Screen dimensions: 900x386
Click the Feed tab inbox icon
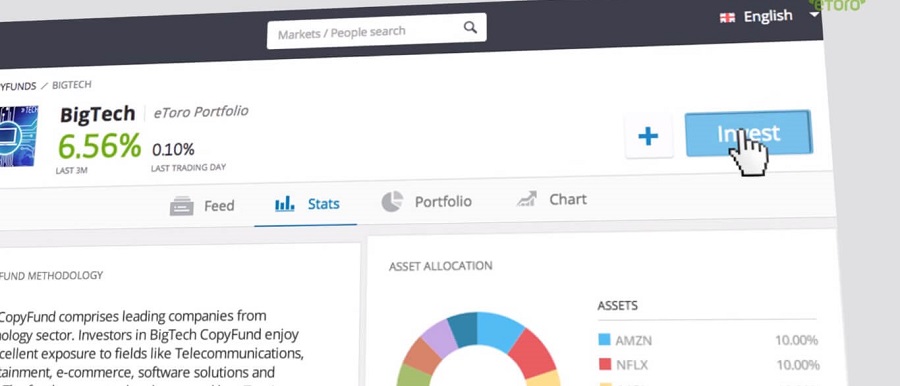coord(181,206)
